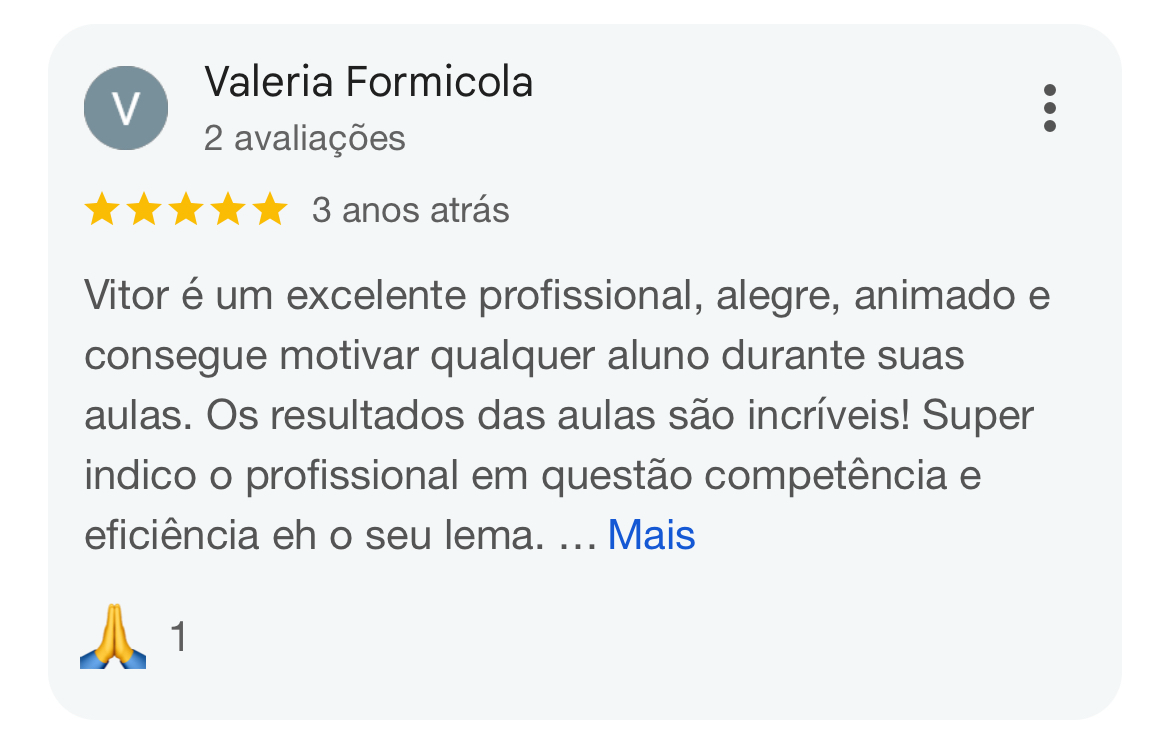The image size is (1170, 747).
Task: Click the fourth rating star
Action: point(227,211)
